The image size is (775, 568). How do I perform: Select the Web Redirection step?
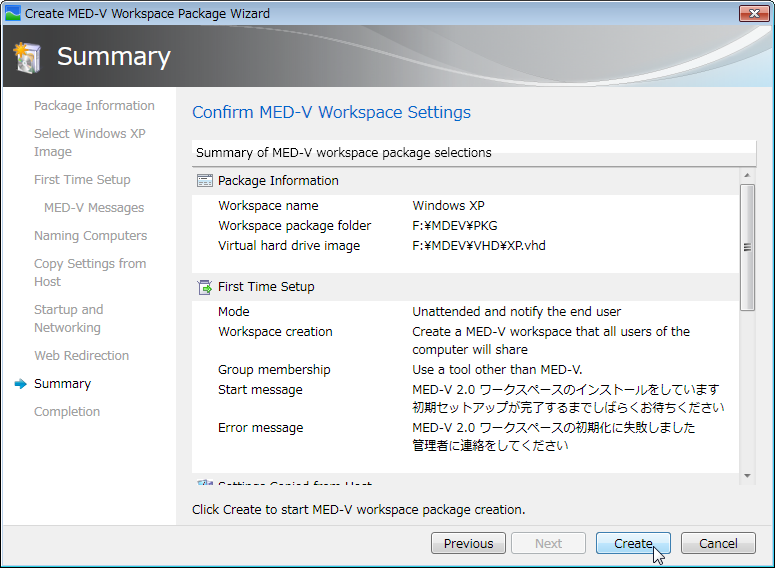pos(81,355)
